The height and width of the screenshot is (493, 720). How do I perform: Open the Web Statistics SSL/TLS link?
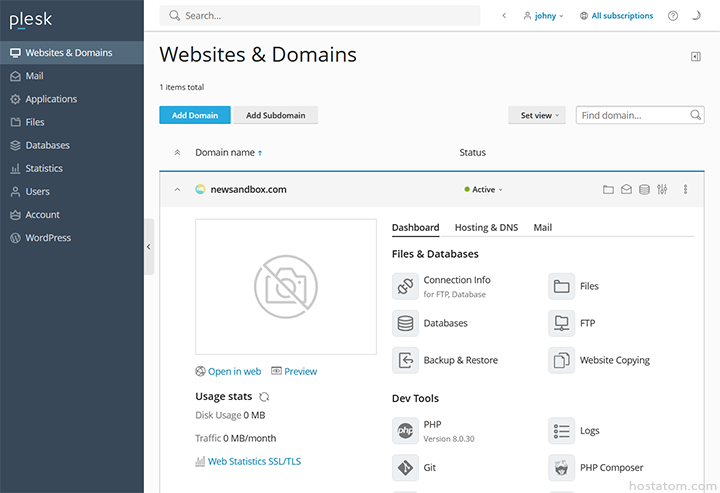pos(254,461)
